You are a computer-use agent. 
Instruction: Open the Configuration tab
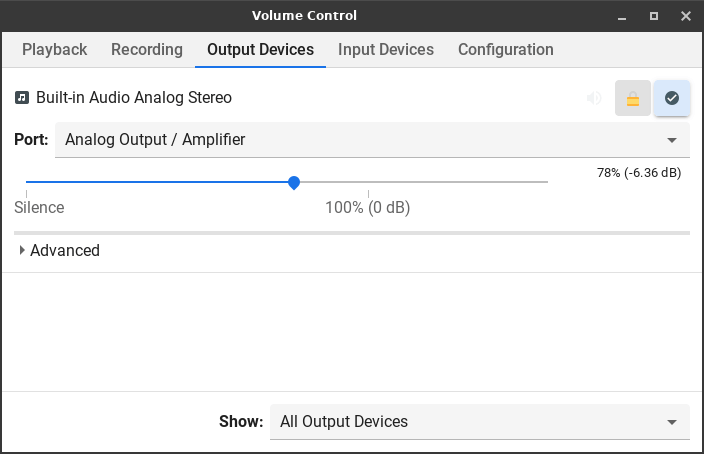pyautogui.click(x=505, y=50)
